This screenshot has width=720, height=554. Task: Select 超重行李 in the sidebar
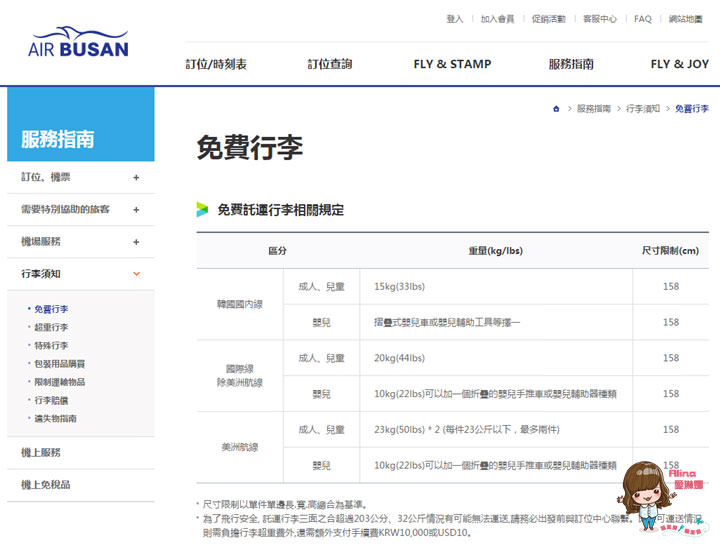51,328
